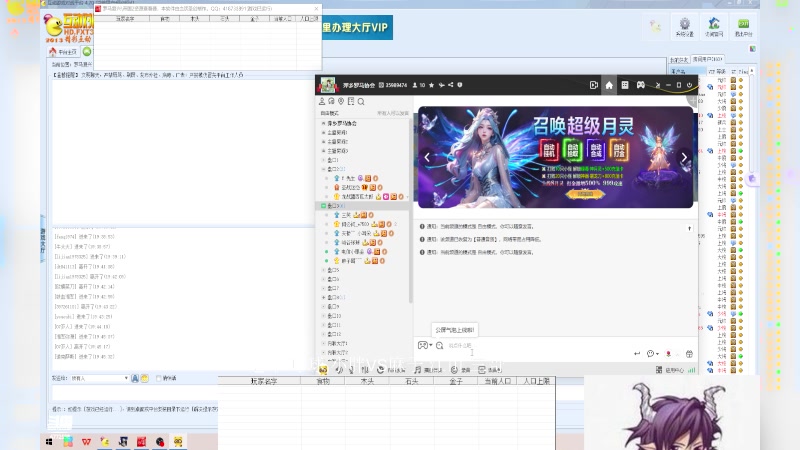Image resolution: width=800 pixels, height=450 pixels.
Task: Click the music note accompaniment button
Action: [x=428, y=370]
